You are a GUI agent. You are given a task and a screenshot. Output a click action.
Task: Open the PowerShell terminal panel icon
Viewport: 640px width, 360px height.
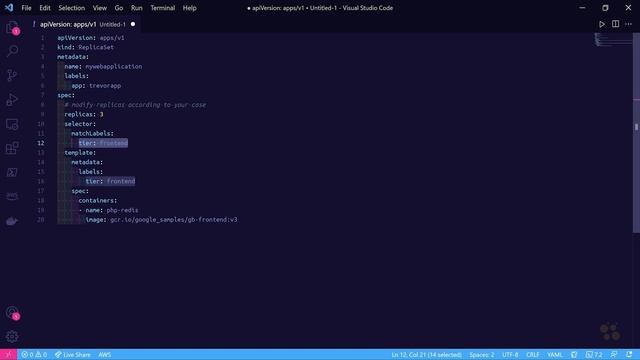click(12, 172)
